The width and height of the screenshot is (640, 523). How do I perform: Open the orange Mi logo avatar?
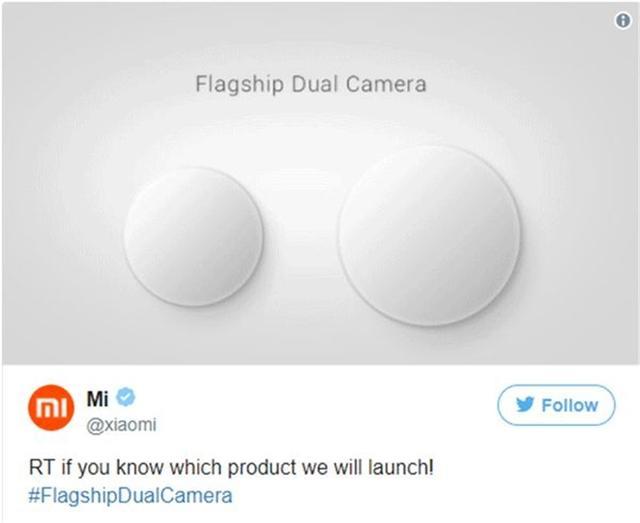coord(51,407)
